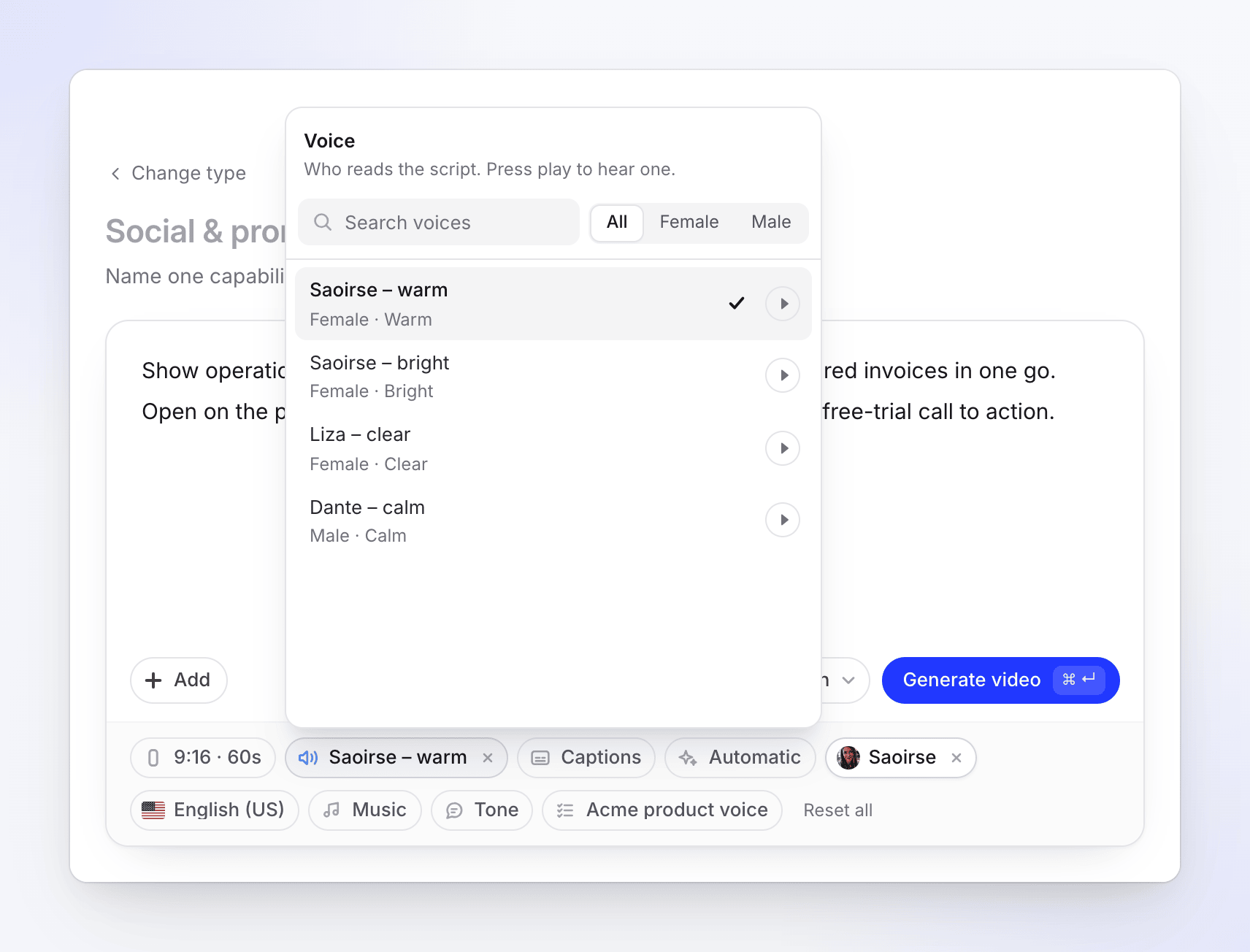The image size is (1250, 952).
Task: Open the 9:16 · 60s format selector
Action: [203, 758]
